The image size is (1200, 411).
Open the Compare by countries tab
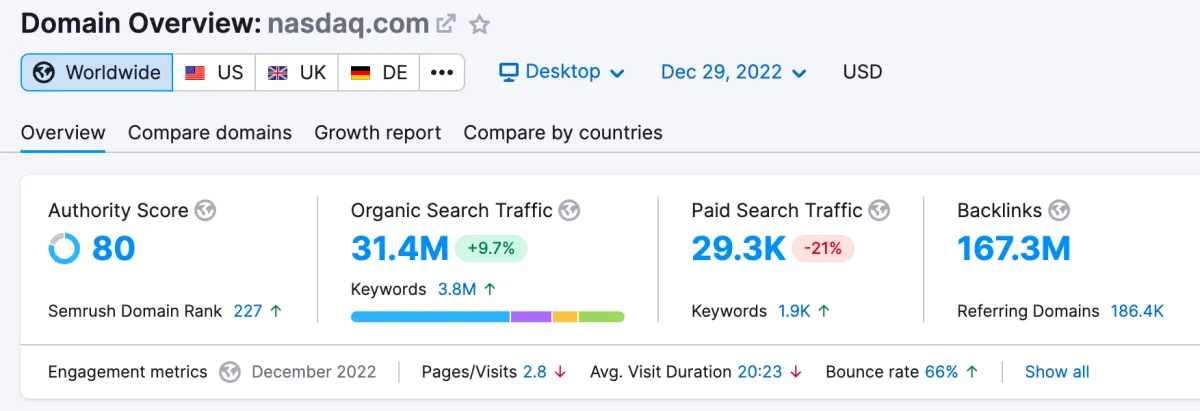click(x=563, y=133)
